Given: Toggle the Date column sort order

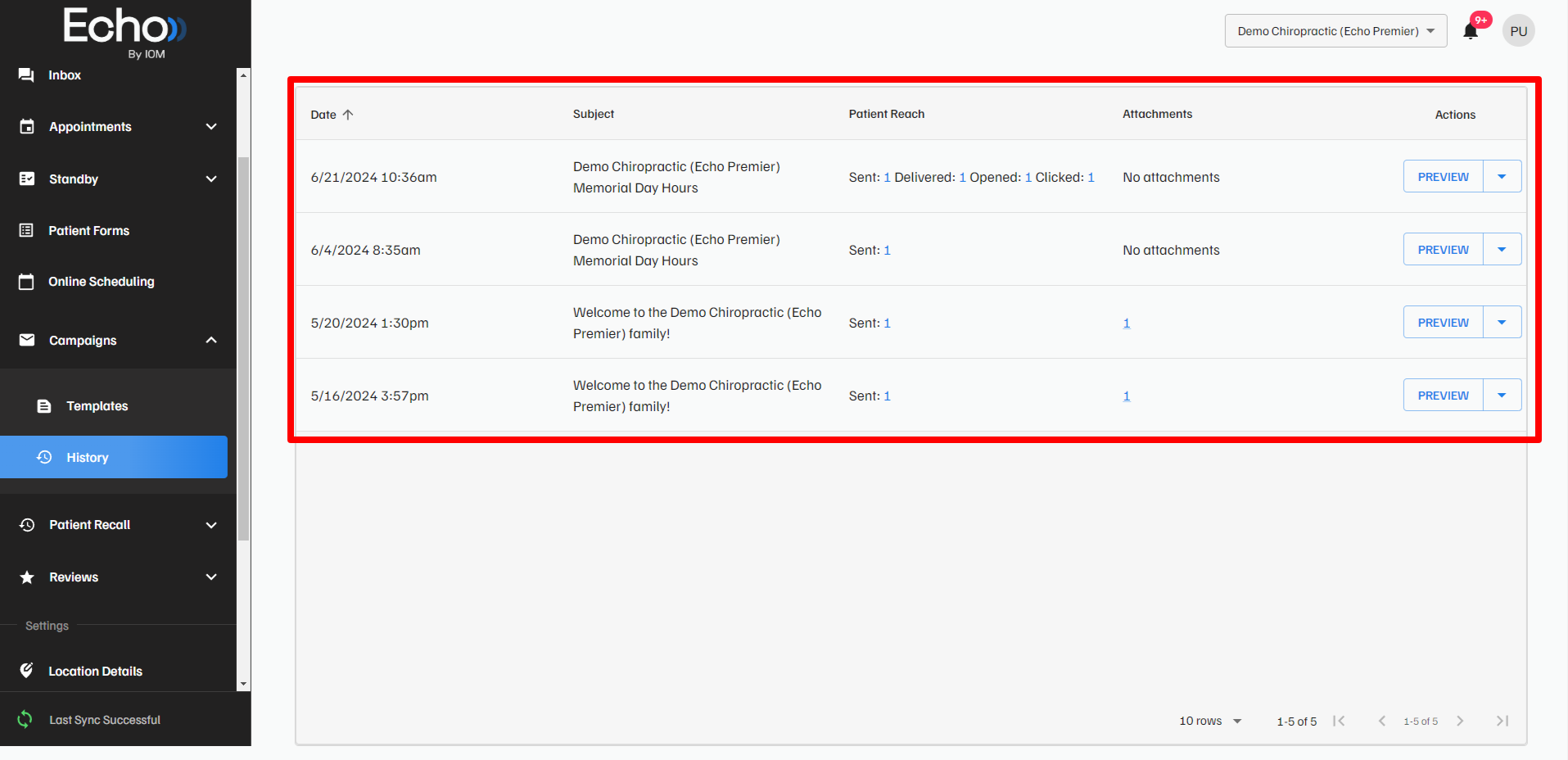Looking at the screenshot, I should pyautogui.click(x=331, y=115).
